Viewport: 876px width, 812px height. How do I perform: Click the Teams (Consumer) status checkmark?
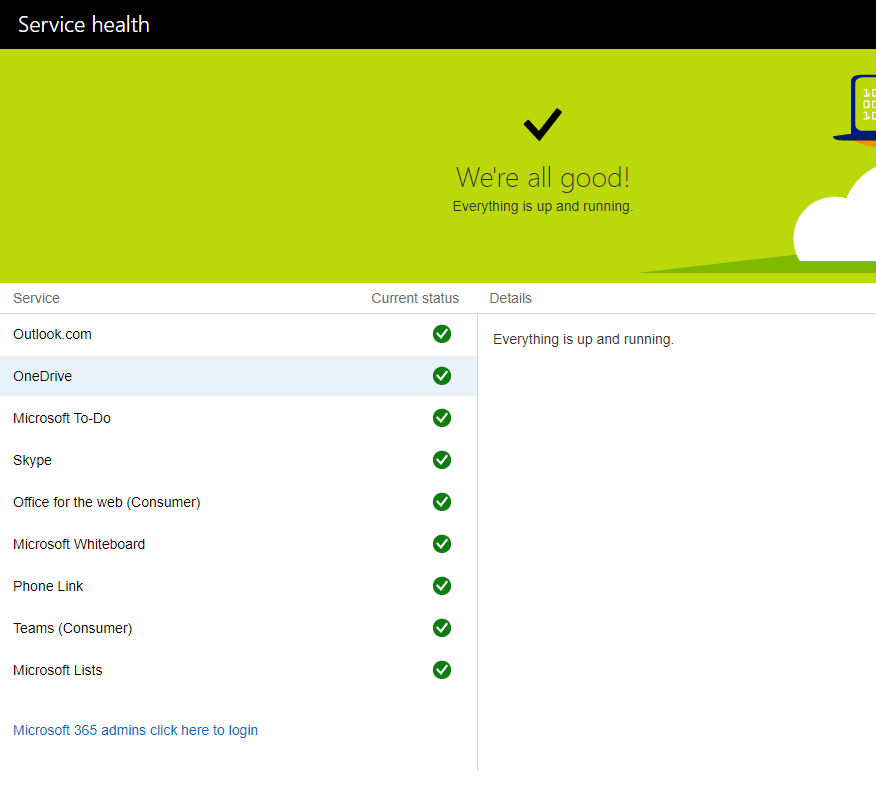click(x=441, y=628)
